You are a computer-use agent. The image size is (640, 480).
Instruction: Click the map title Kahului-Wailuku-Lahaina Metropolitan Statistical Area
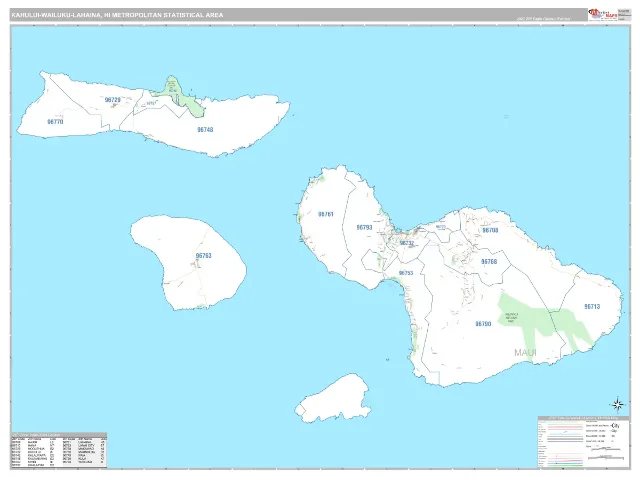pos(117,15)
